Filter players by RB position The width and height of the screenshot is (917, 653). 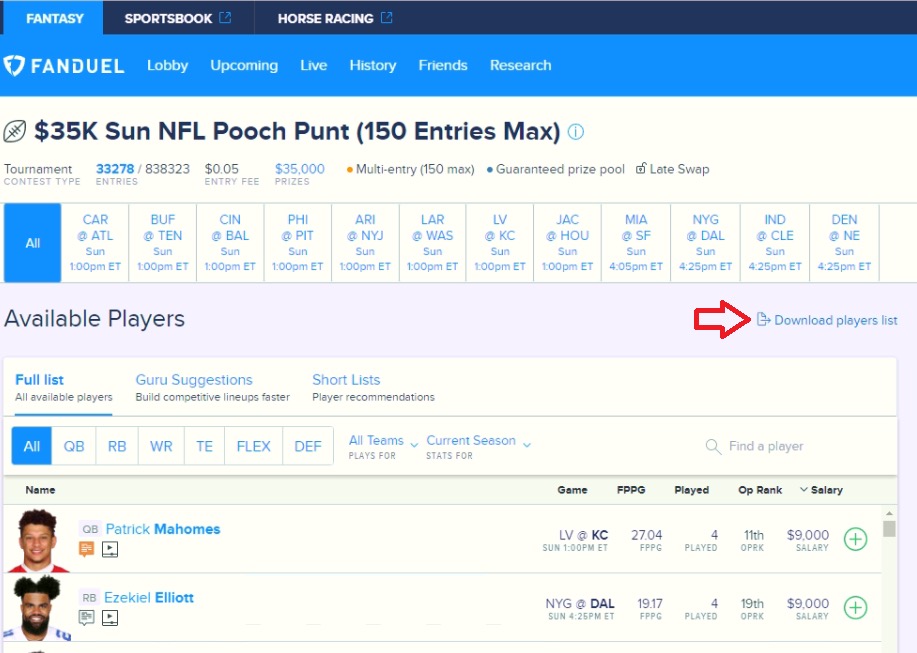click(117, 446)
